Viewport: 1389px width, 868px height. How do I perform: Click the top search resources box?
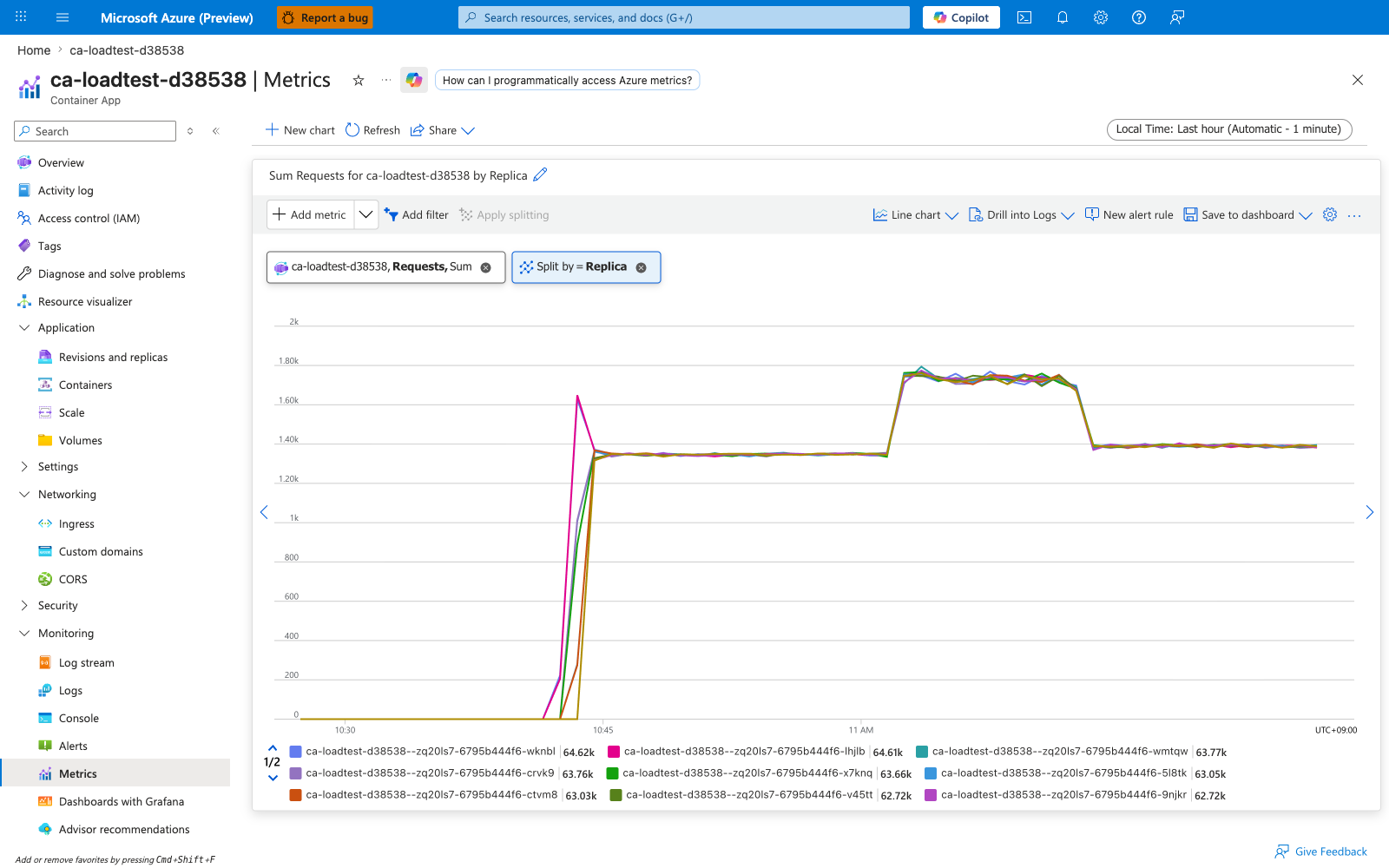point(684,17)
